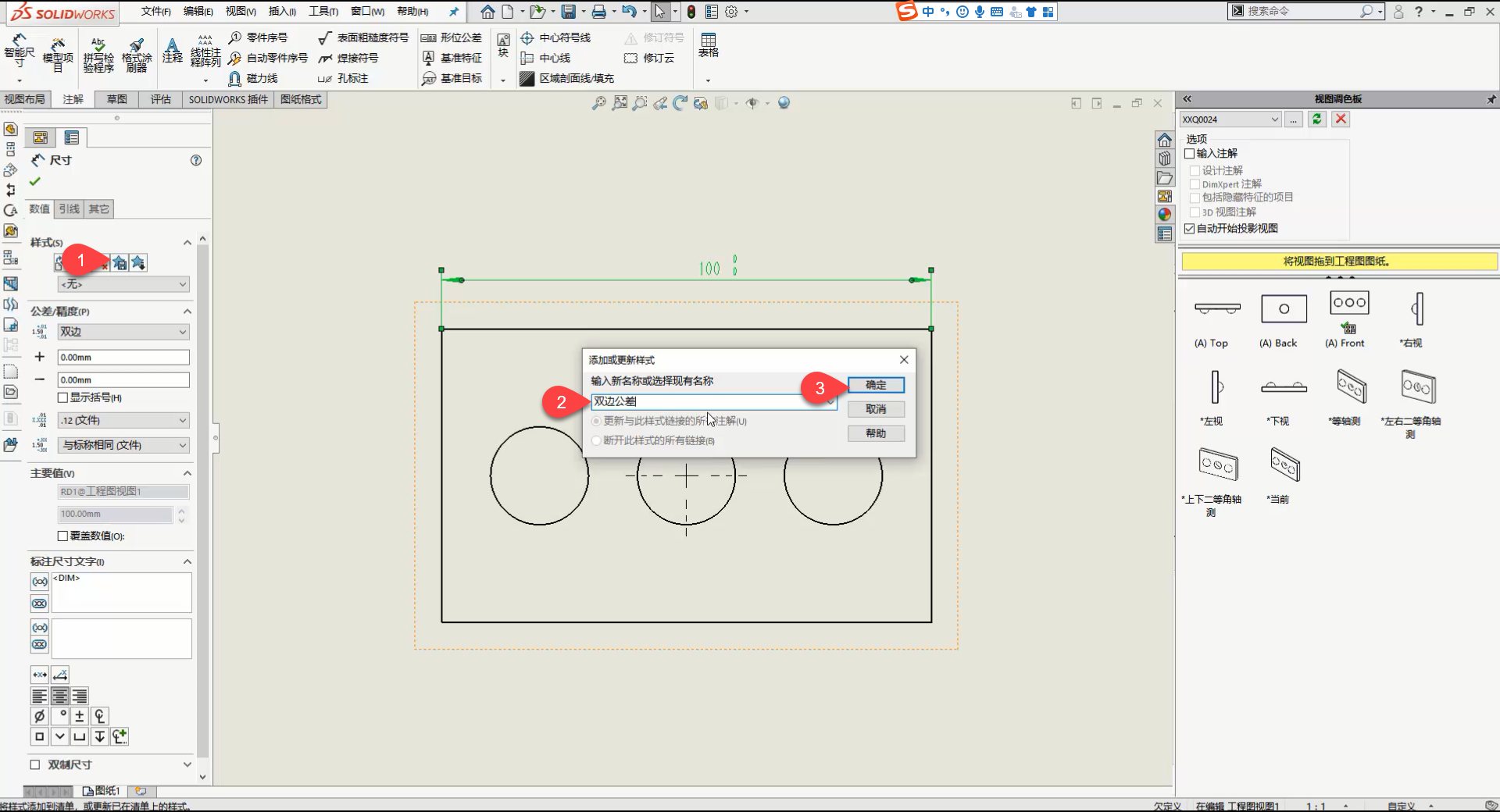The width and height of the screenshot is (1500, 812).
Task: Switch to Other (其它) tab
Action: [x=99, y=208]
